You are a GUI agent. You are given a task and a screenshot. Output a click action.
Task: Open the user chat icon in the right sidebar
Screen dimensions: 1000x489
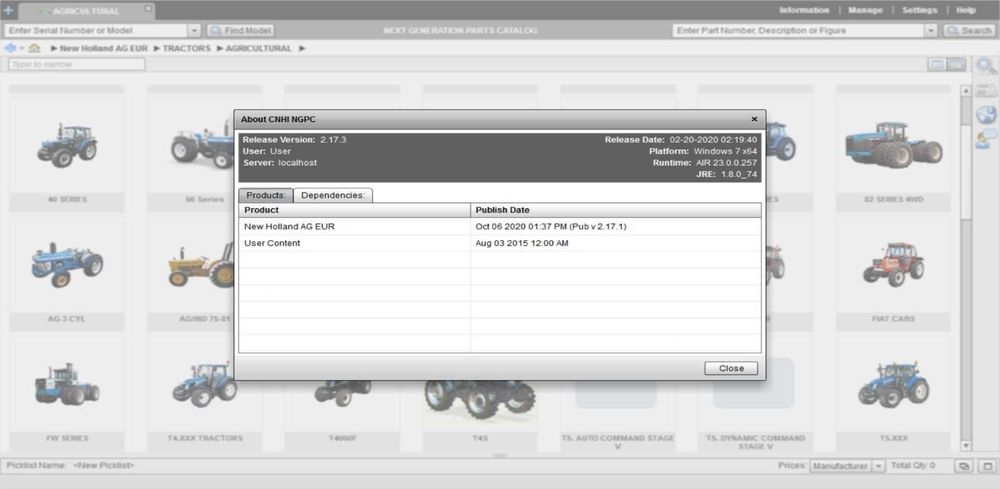[986, 138]
